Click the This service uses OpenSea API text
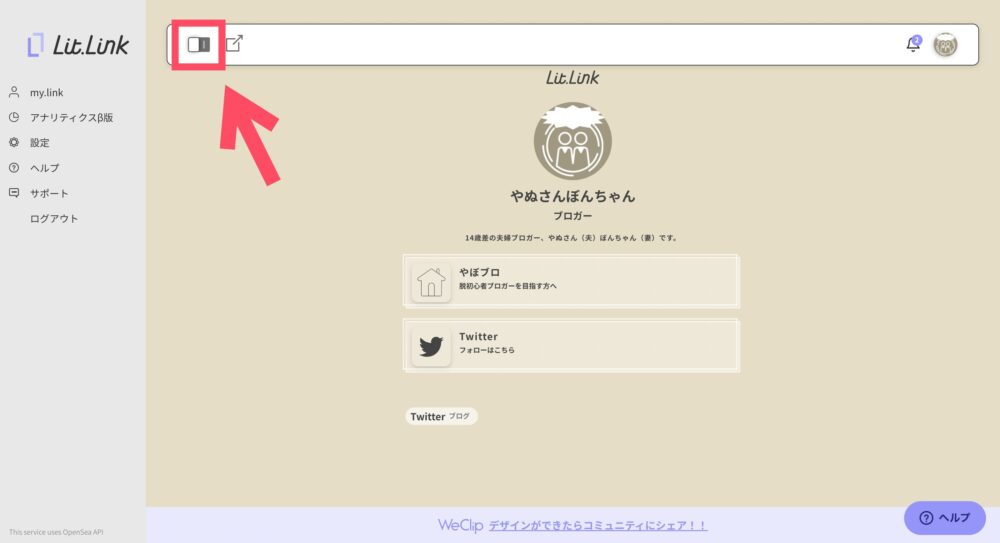Viewport: 1000px width, 543px height. 56,532
